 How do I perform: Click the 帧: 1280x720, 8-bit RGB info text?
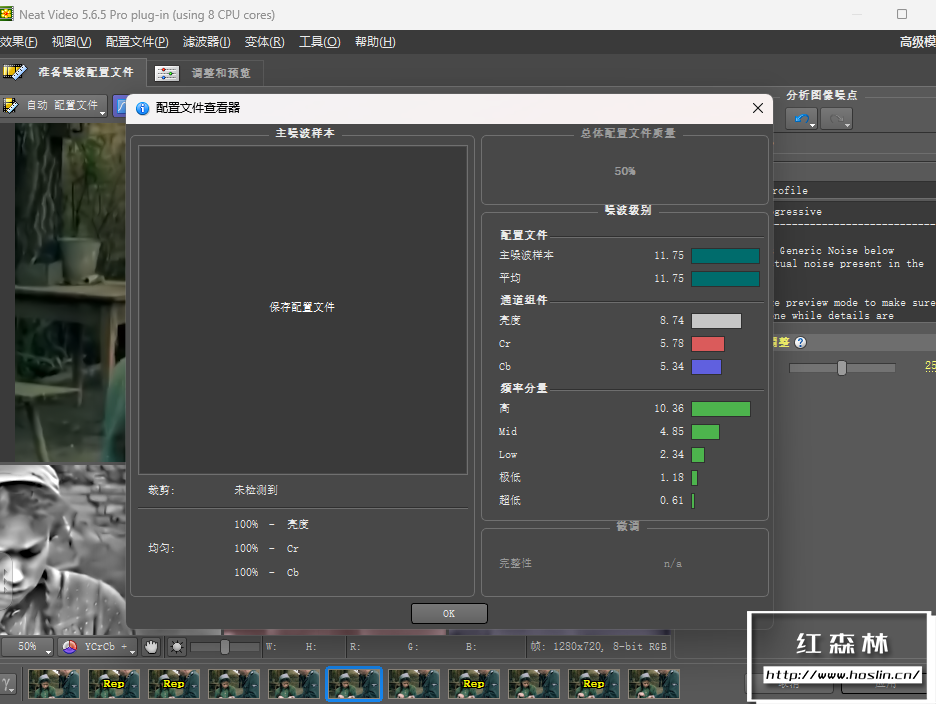(x=598, y=647)
